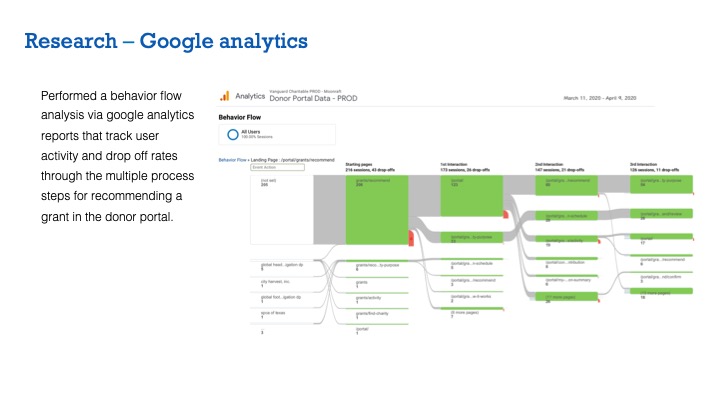Select the All Users segment circle
720x405 pixels.
(232, 133)
